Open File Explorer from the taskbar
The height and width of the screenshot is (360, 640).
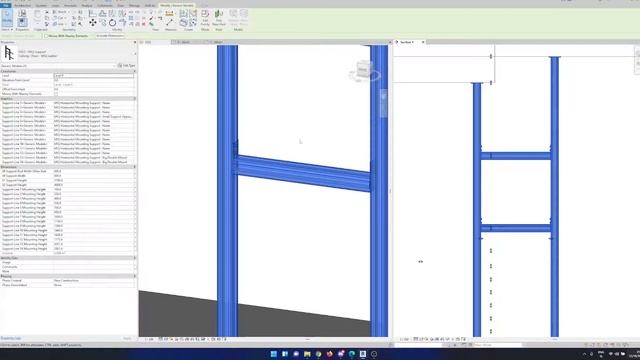tap(307, 354)
